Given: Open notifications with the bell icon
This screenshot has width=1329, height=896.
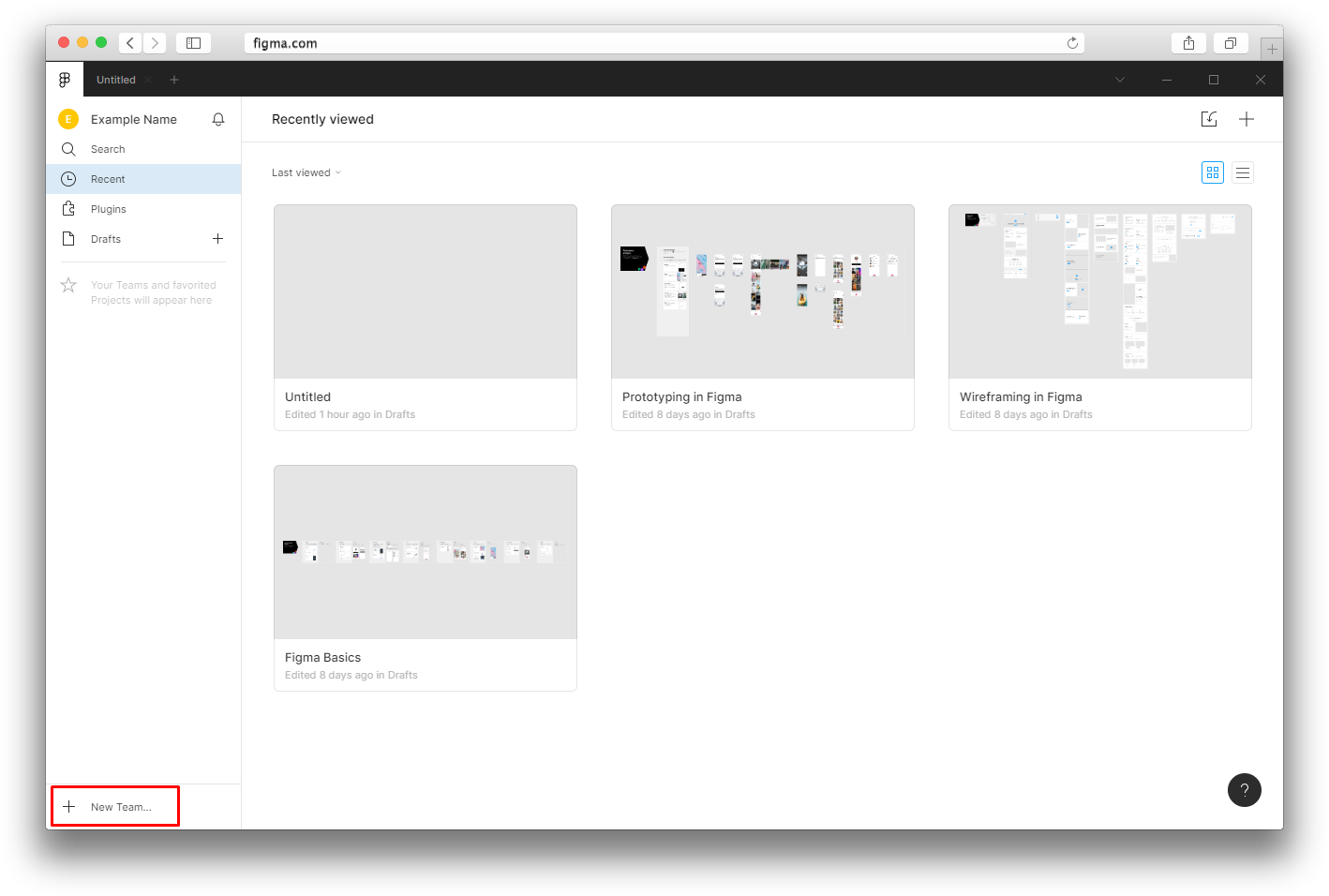Looking at the screenshot, I should (218, 119).
